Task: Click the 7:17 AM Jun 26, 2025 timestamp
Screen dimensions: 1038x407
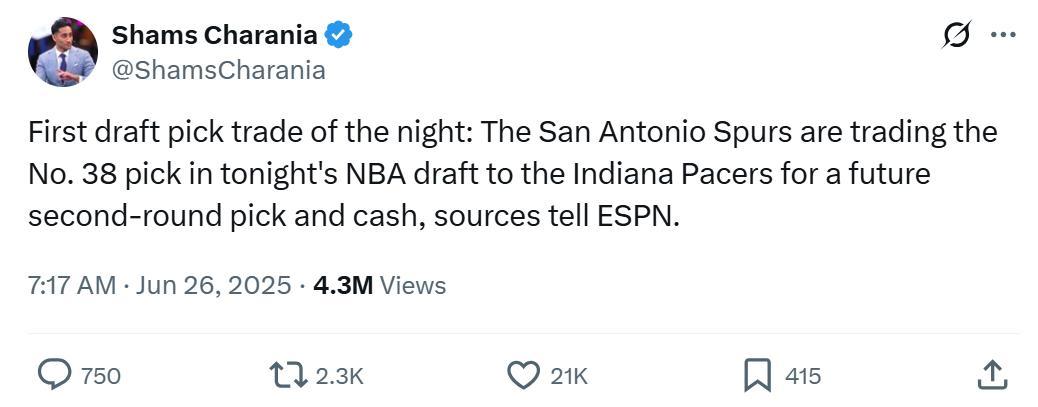Action: pos(160,285)
